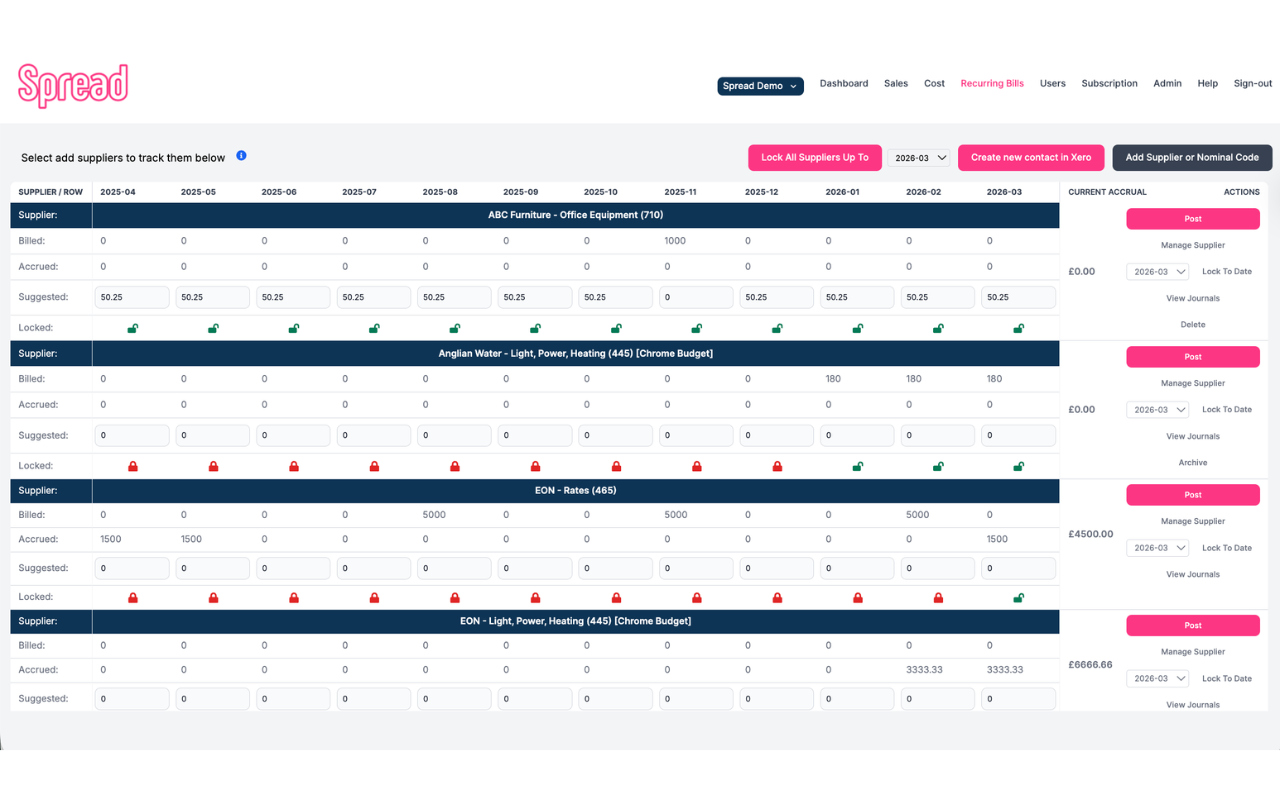Click the locked padlock for Anglian Water 2025-09
The height and width of the screenshot is (800, 1280).
pyautogui.click(x=535, y=465)
